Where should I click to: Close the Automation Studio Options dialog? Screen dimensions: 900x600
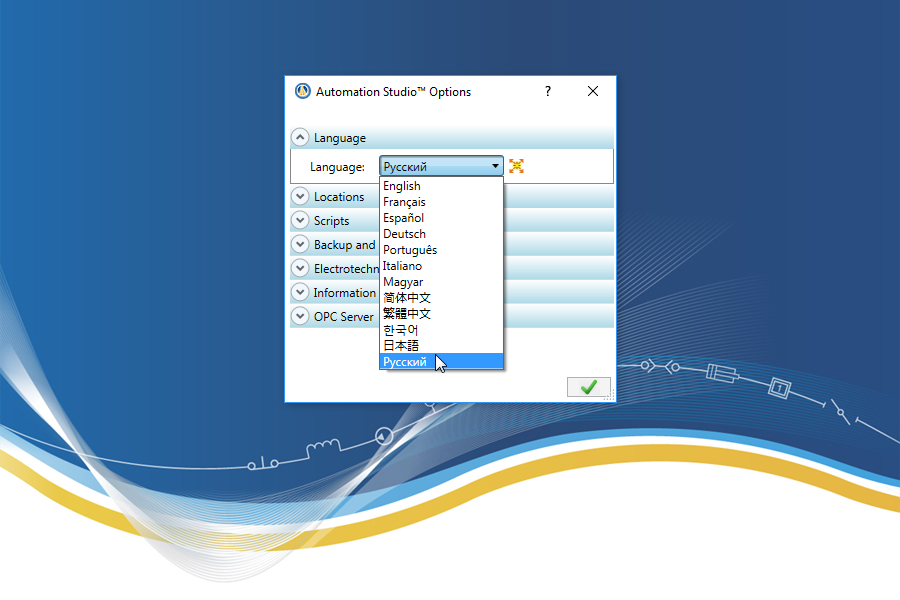[593, 91]
